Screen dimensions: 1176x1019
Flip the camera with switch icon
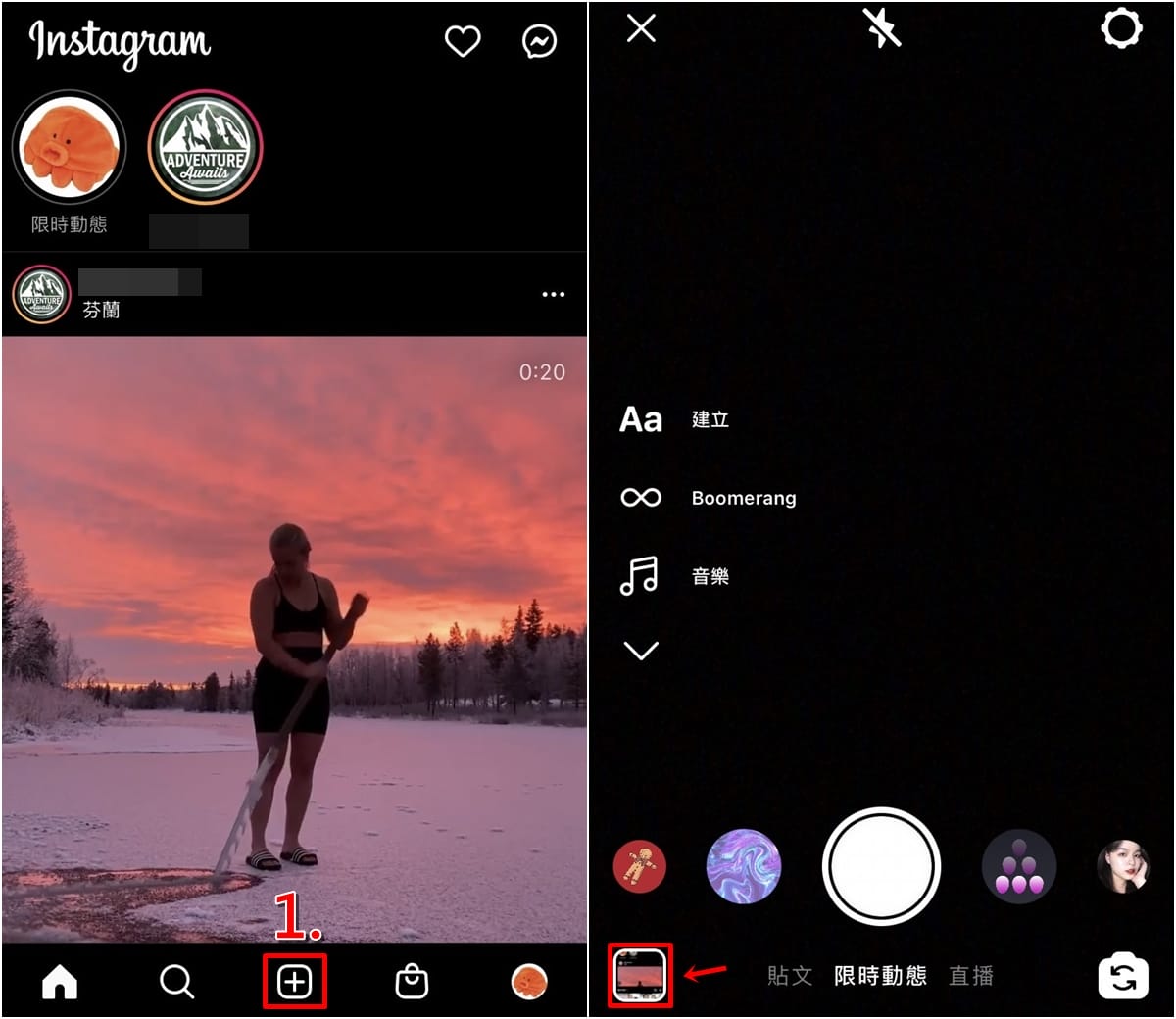1123,977
